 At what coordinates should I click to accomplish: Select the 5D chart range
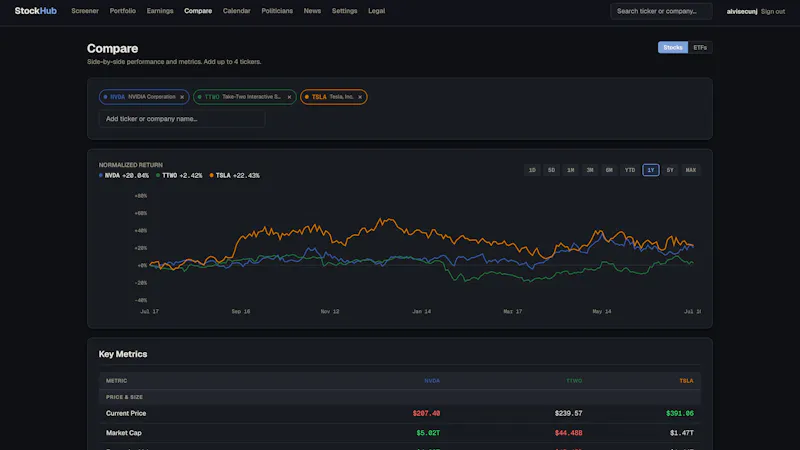551,170
